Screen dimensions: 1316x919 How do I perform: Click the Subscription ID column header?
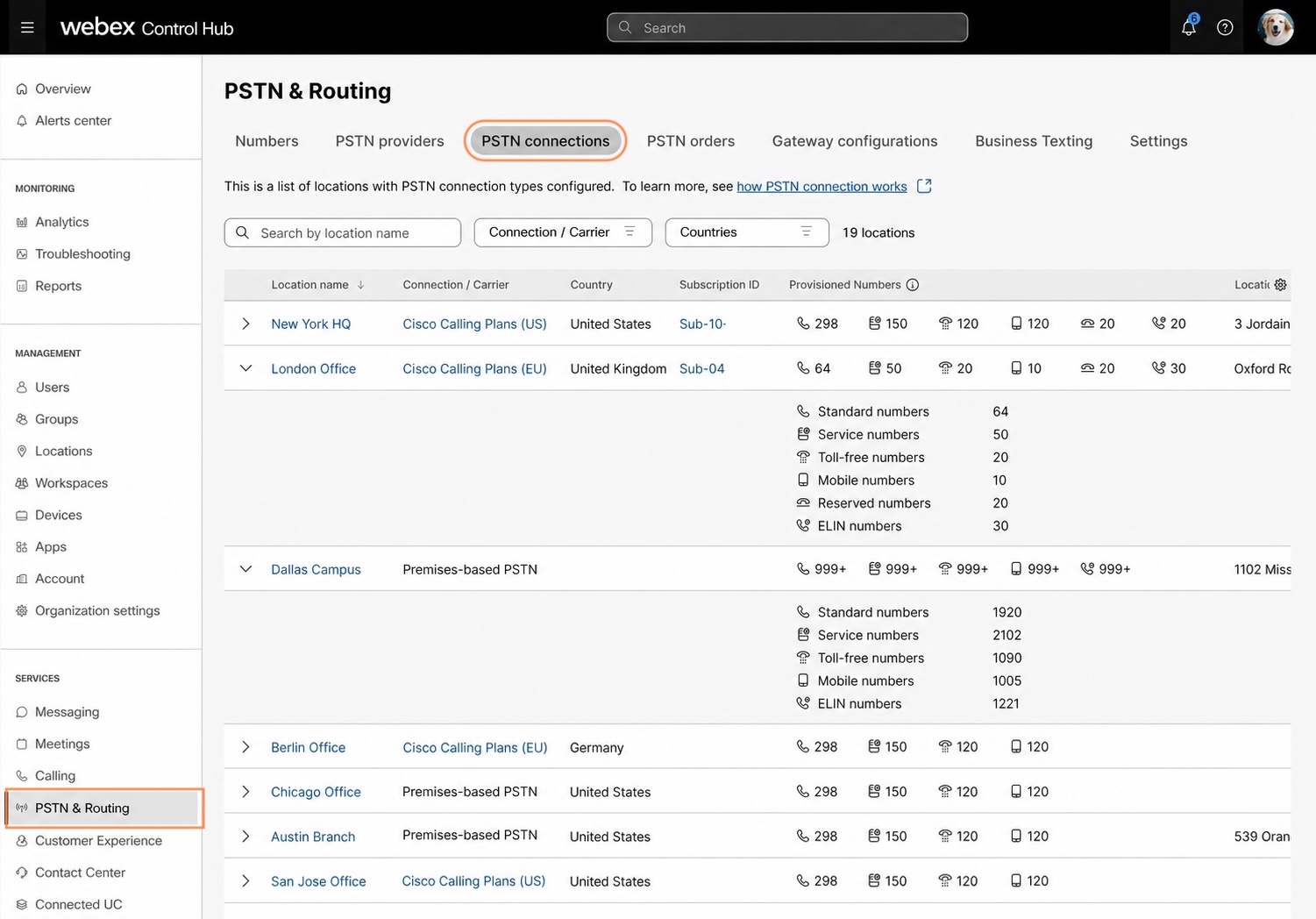pyautogui.click(x=719, y=285)
